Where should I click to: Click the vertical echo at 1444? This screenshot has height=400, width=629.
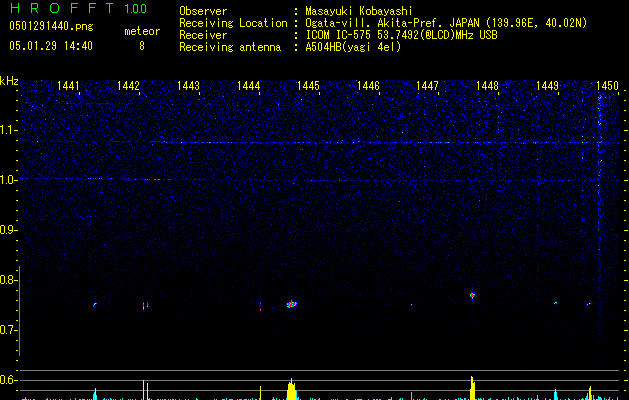260,307
